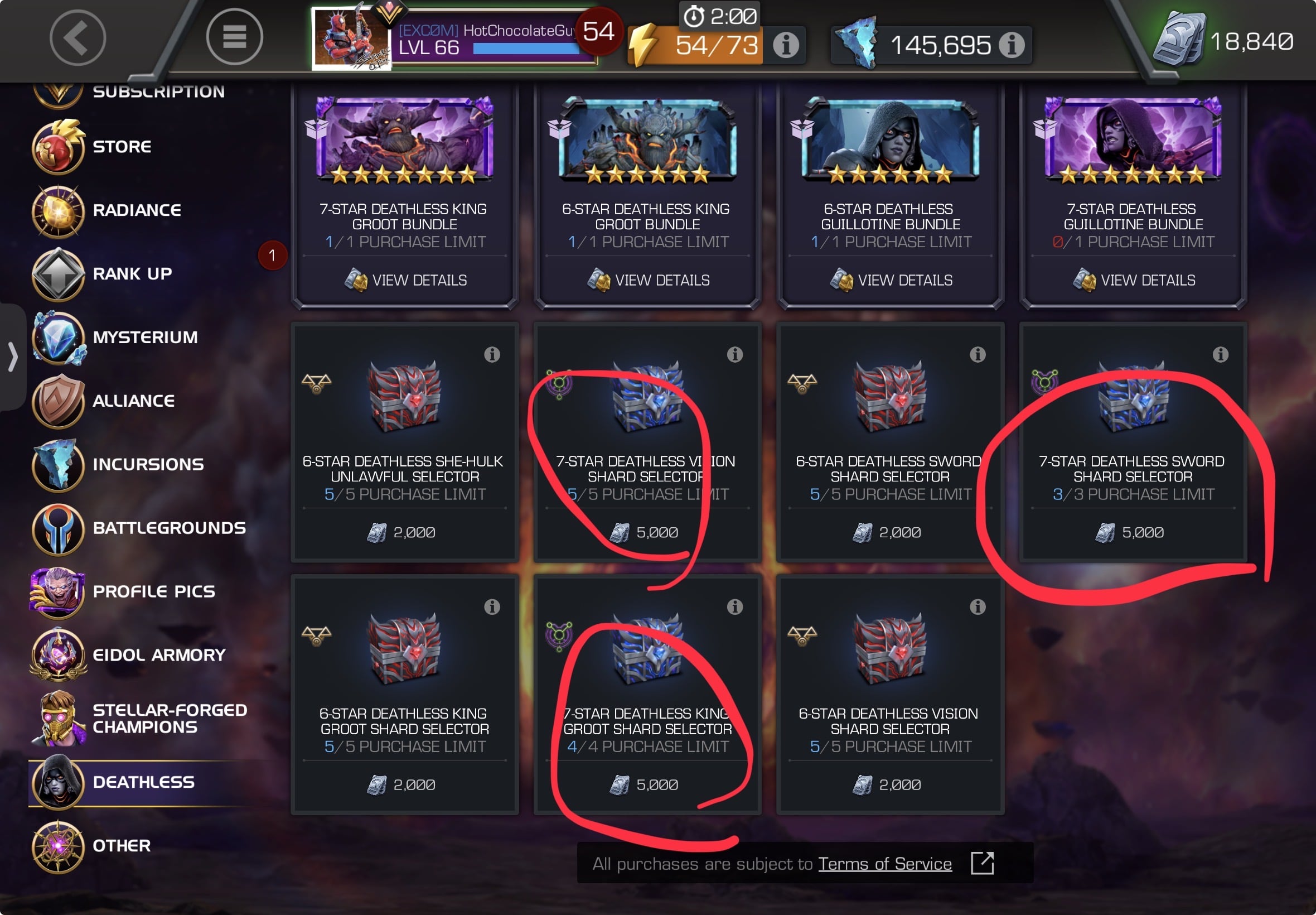This screenshot has height=915, width=1316.
Task: Open info for She-Hulk Unlawful Selector
Action: tap(492, 354)
